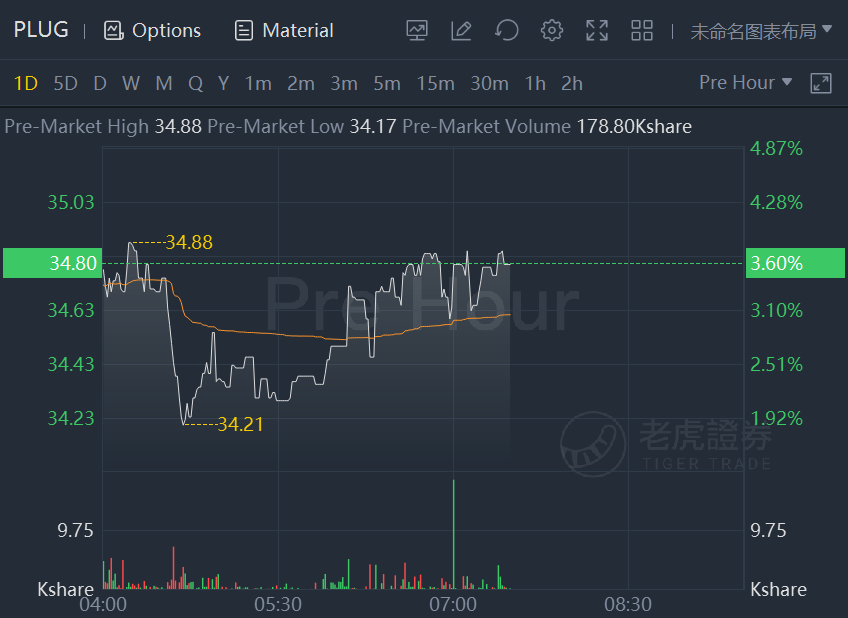Toggle fullscreen arrows icon
Image resolution: width=848 pixels, height=618 pixels.
(x=597, y=30)
